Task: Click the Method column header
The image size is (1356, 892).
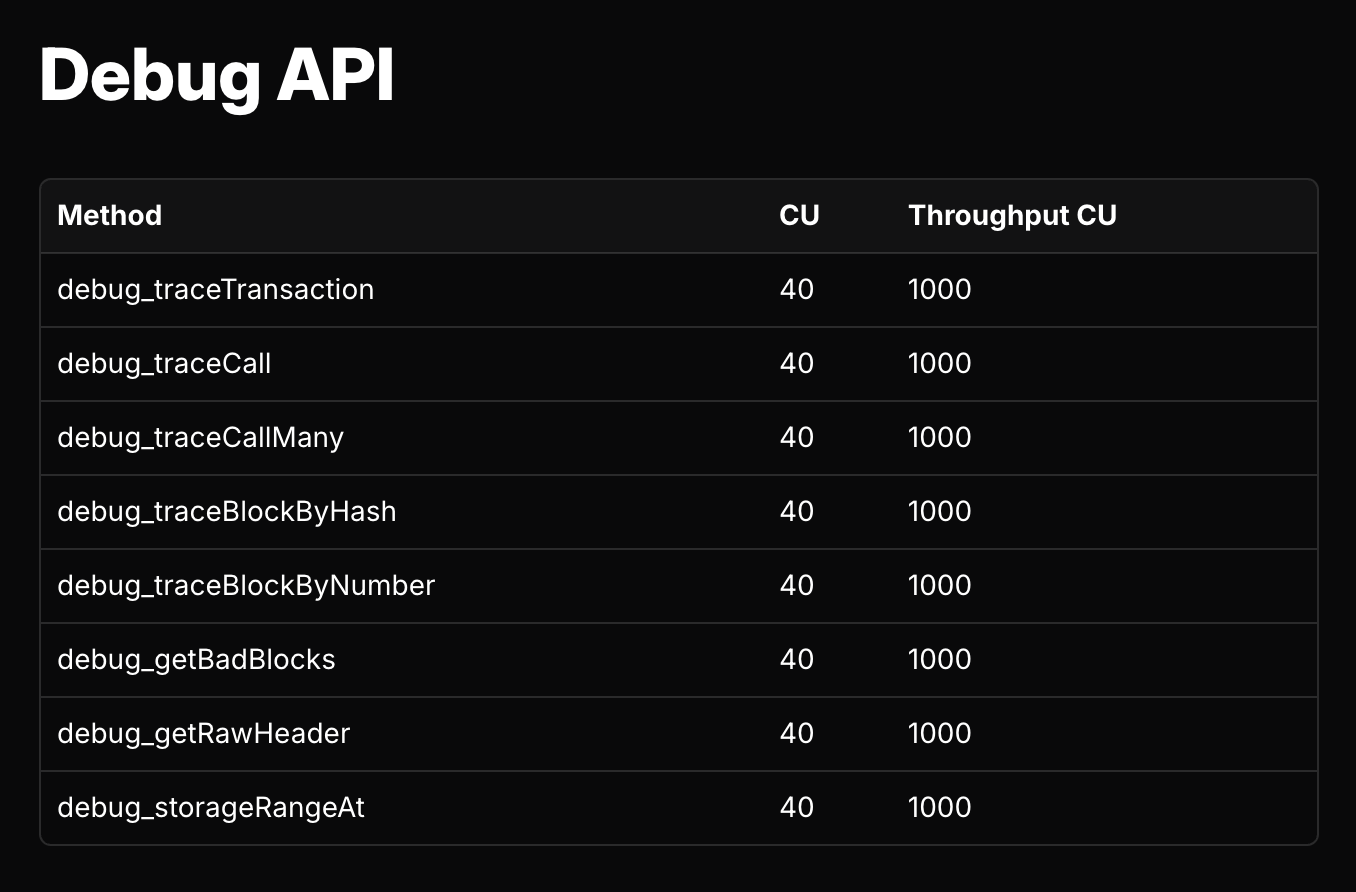Action: click(110, 215)
